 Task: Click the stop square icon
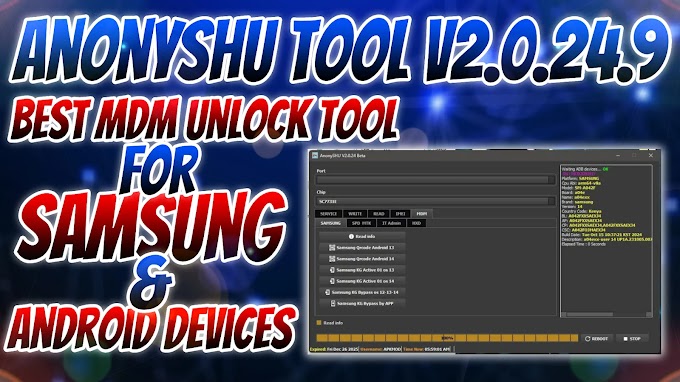(x=625, y=339)
